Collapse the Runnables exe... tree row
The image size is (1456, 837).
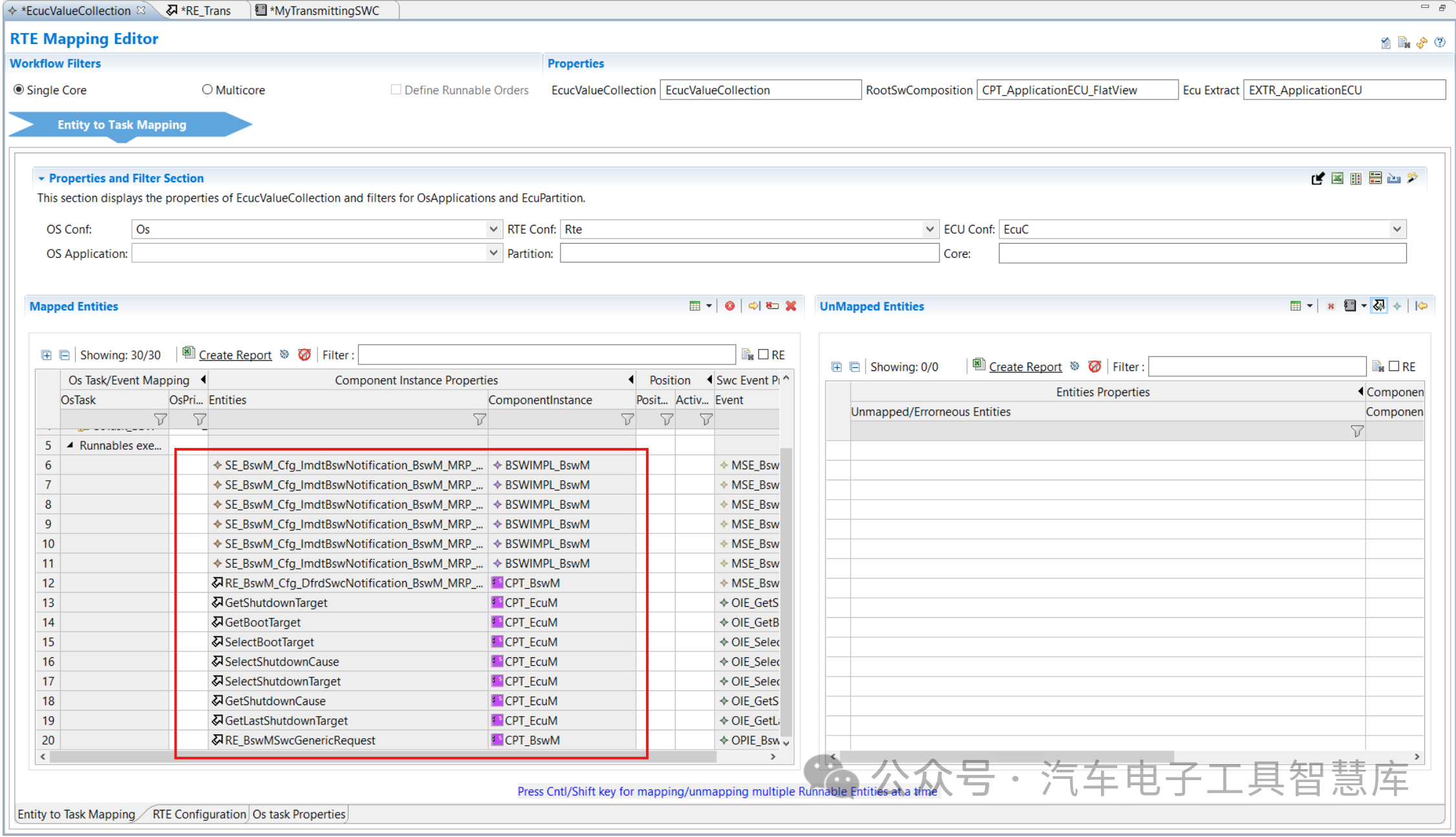click(70, 445)
